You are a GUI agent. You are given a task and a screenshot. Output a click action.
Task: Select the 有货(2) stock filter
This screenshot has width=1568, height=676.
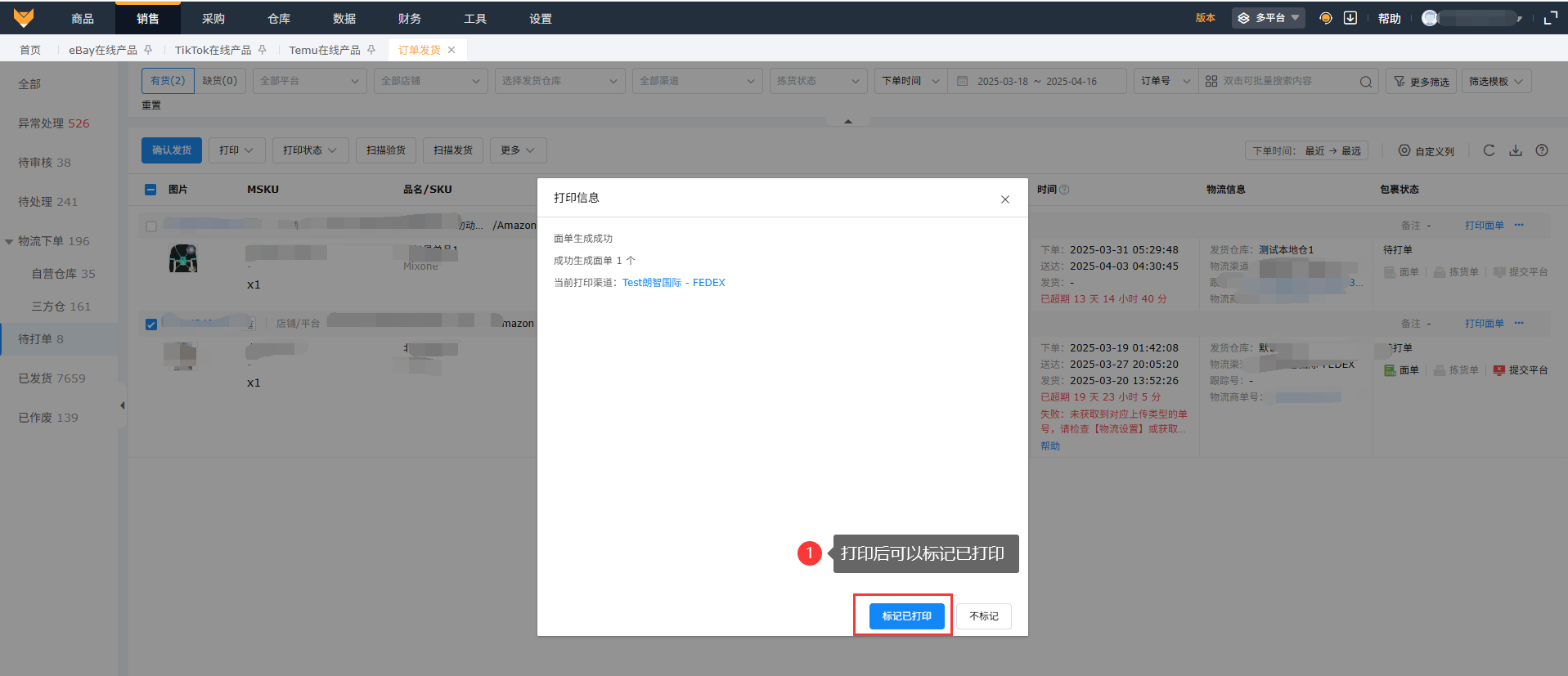[168, 81]
